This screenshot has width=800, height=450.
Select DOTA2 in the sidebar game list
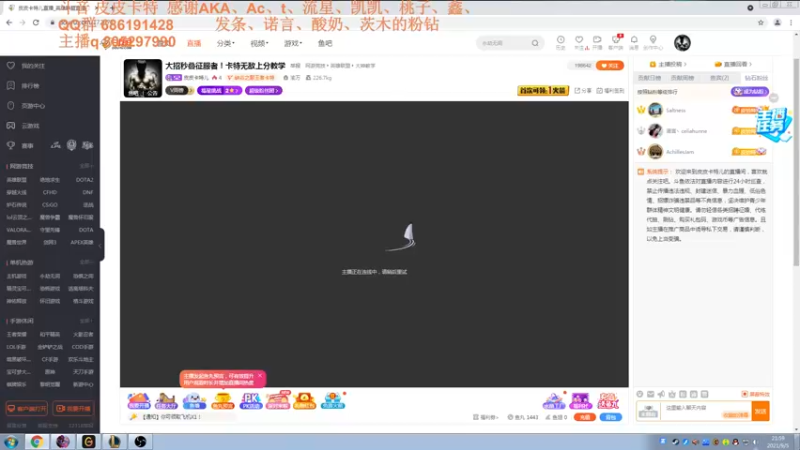click(84, 180)
